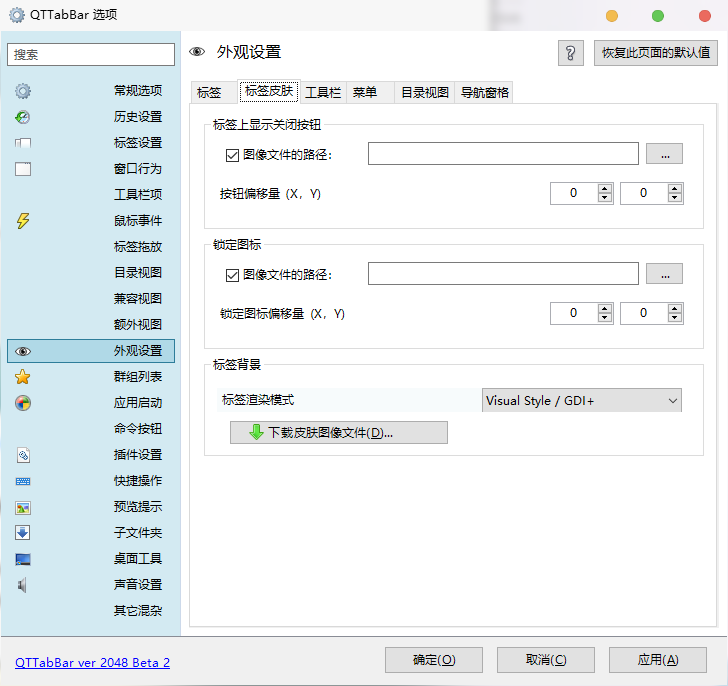Decrease 按钮偏移量 X value with down arrow
Viewport: 728px width, 686px height.
tap(604, 198)
